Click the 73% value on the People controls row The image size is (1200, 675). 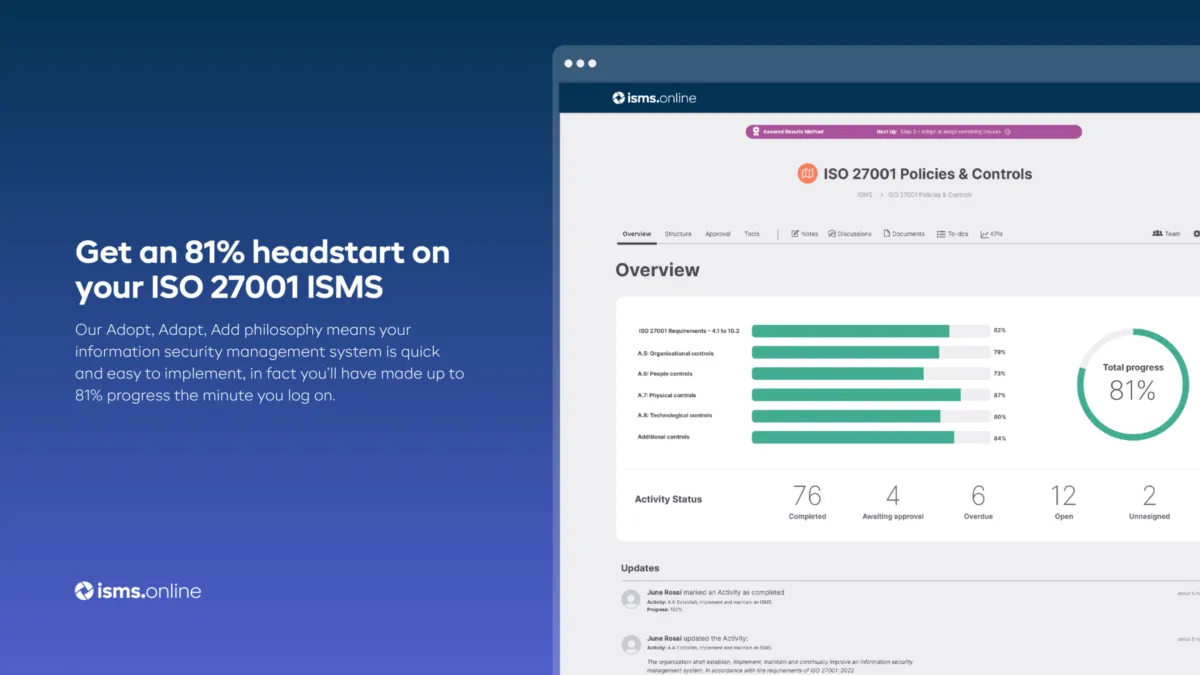tap(999, 374)
